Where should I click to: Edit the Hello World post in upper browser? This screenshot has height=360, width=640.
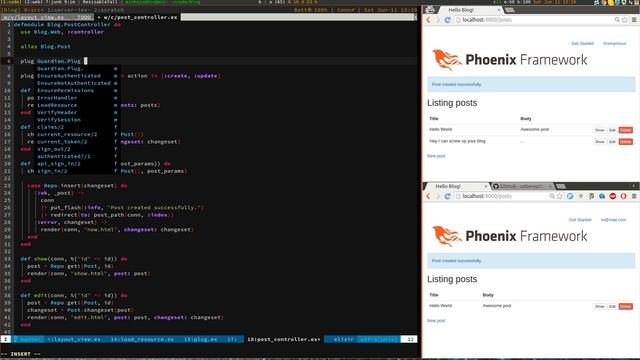point(612,130)
